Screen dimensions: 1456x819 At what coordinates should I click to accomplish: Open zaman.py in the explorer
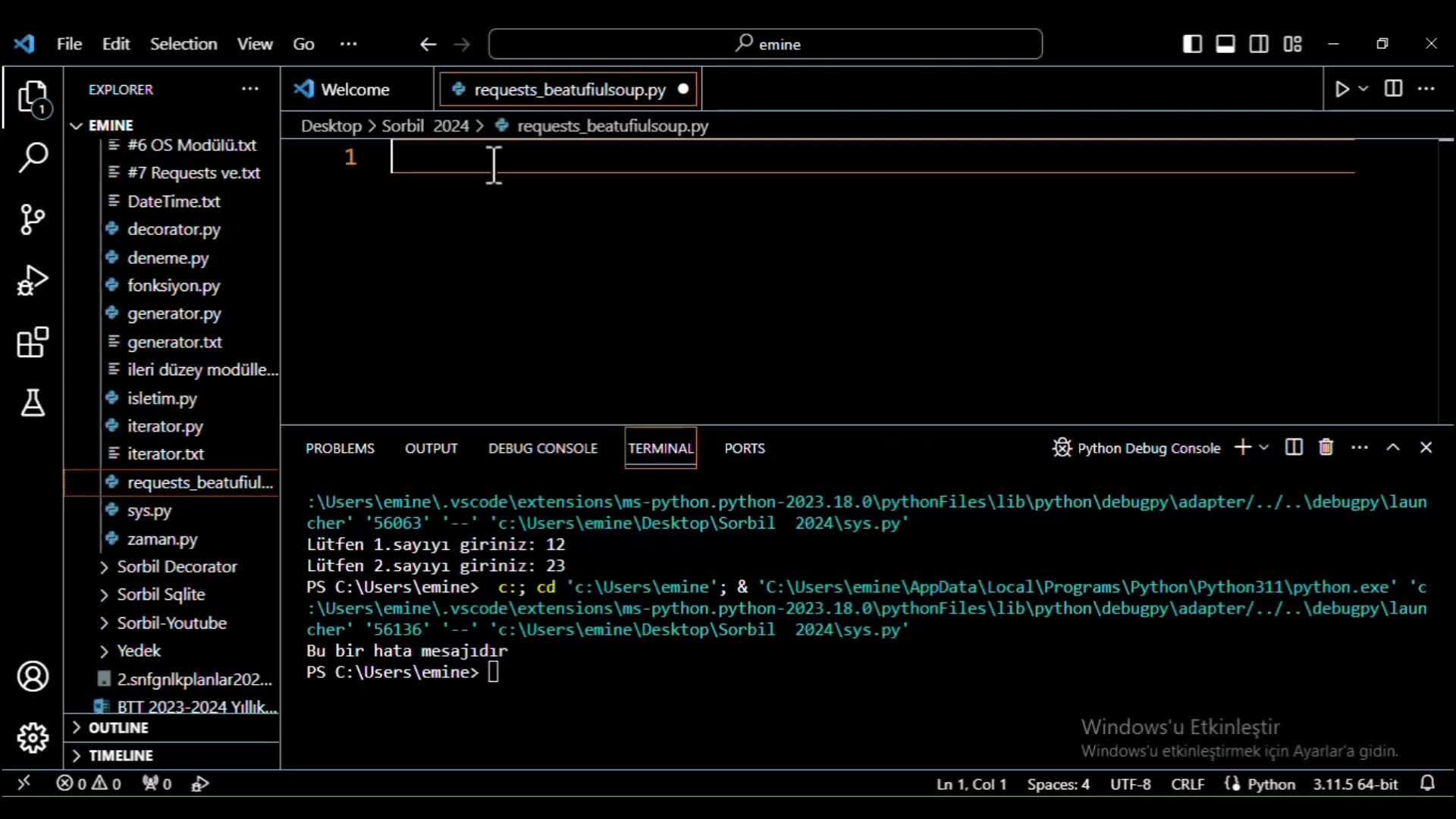pyautogui.click(x=162, y=539)
